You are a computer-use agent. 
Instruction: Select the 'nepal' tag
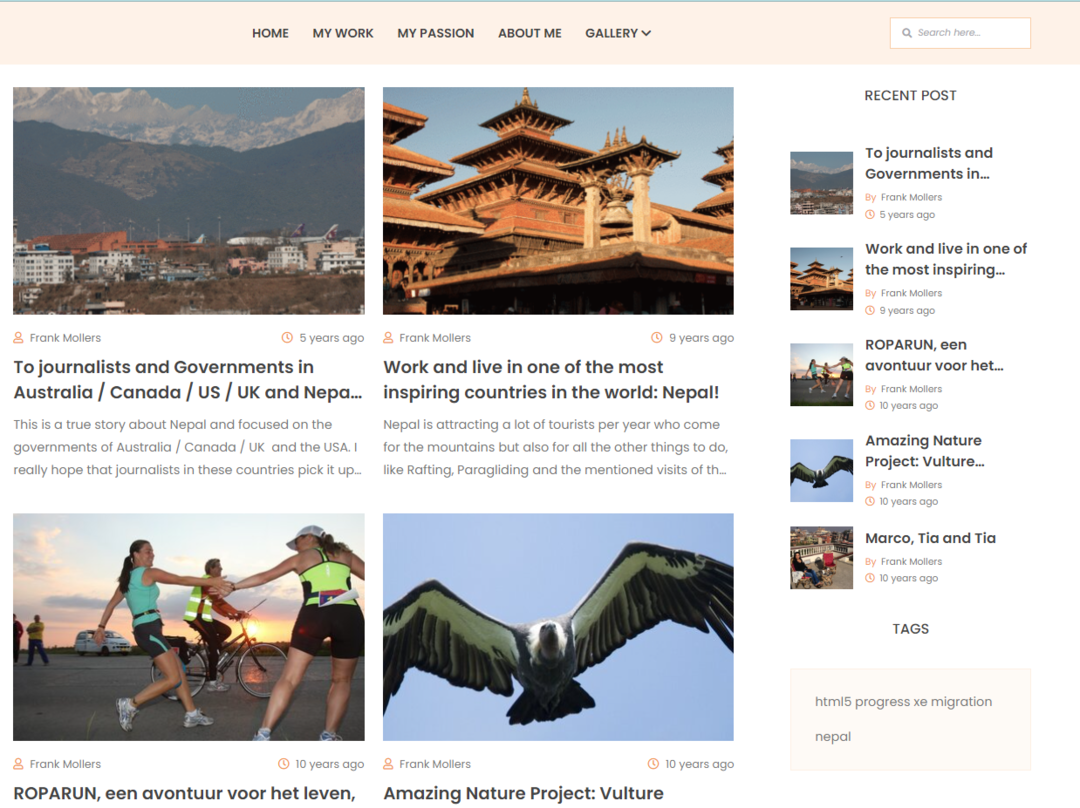pos(833,736)
